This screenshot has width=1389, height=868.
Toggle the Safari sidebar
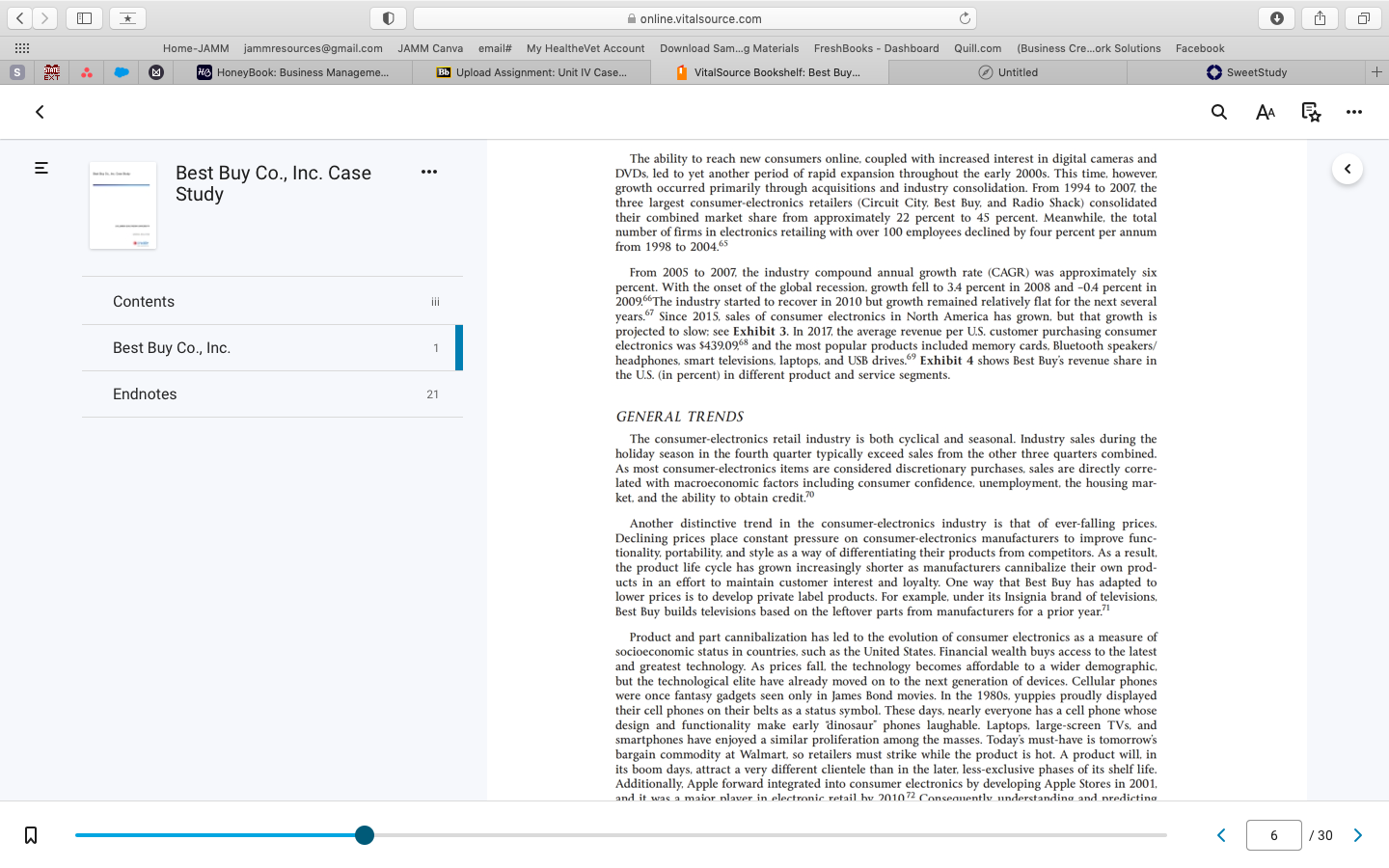(84, 18)
